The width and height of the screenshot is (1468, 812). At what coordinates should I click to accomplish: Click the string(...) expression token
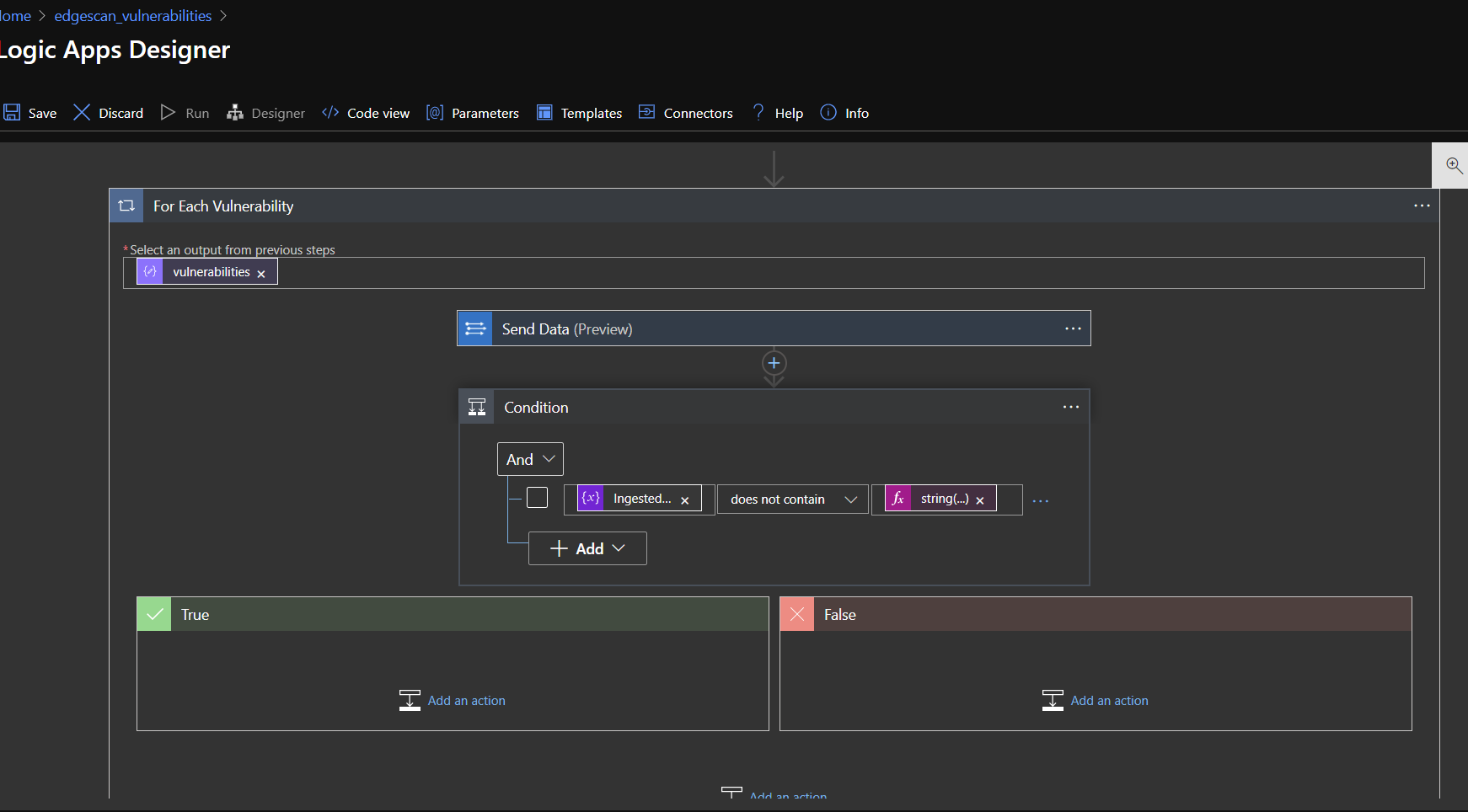(940, 498)
